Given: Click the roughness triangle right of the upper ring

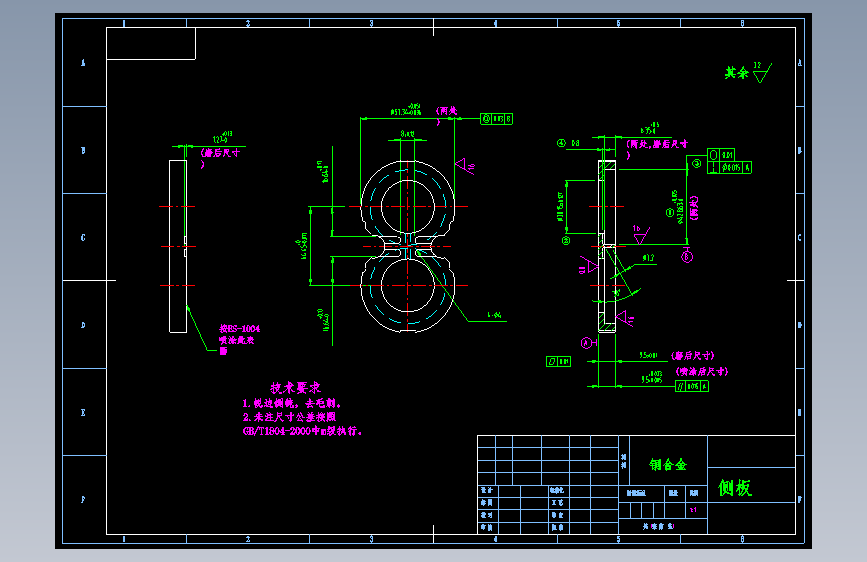Looking at the screenshot, I should 464,165.
